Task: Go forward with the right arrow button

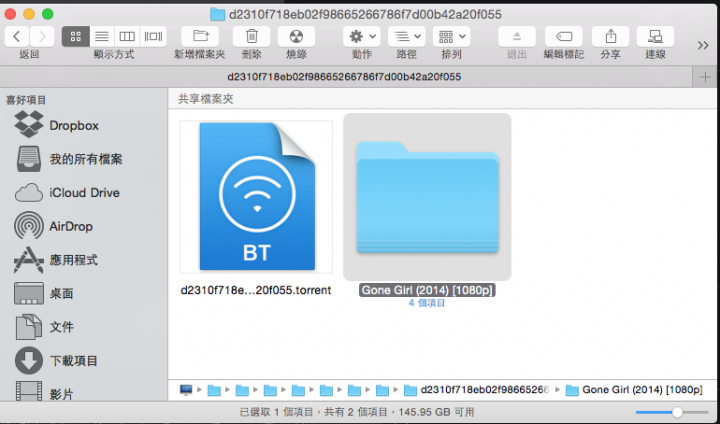Action: (x=42, y=36)
